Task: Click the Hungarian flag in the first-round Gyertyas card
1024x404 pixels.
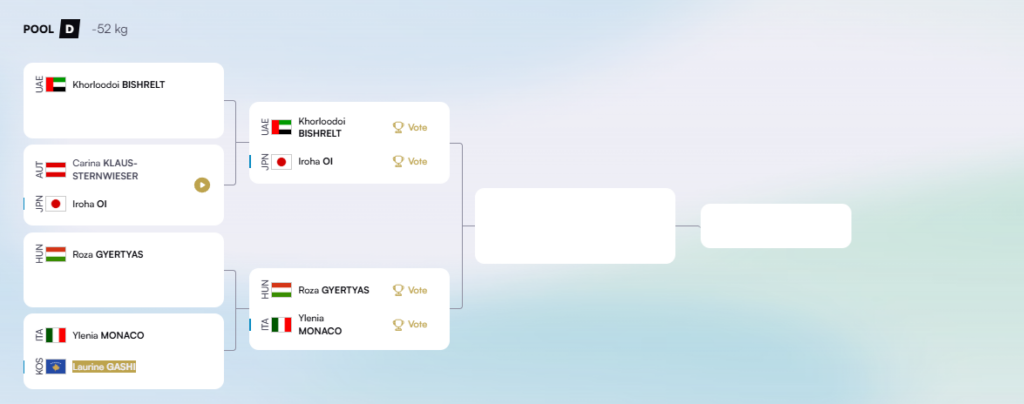Action: point(56,254)
